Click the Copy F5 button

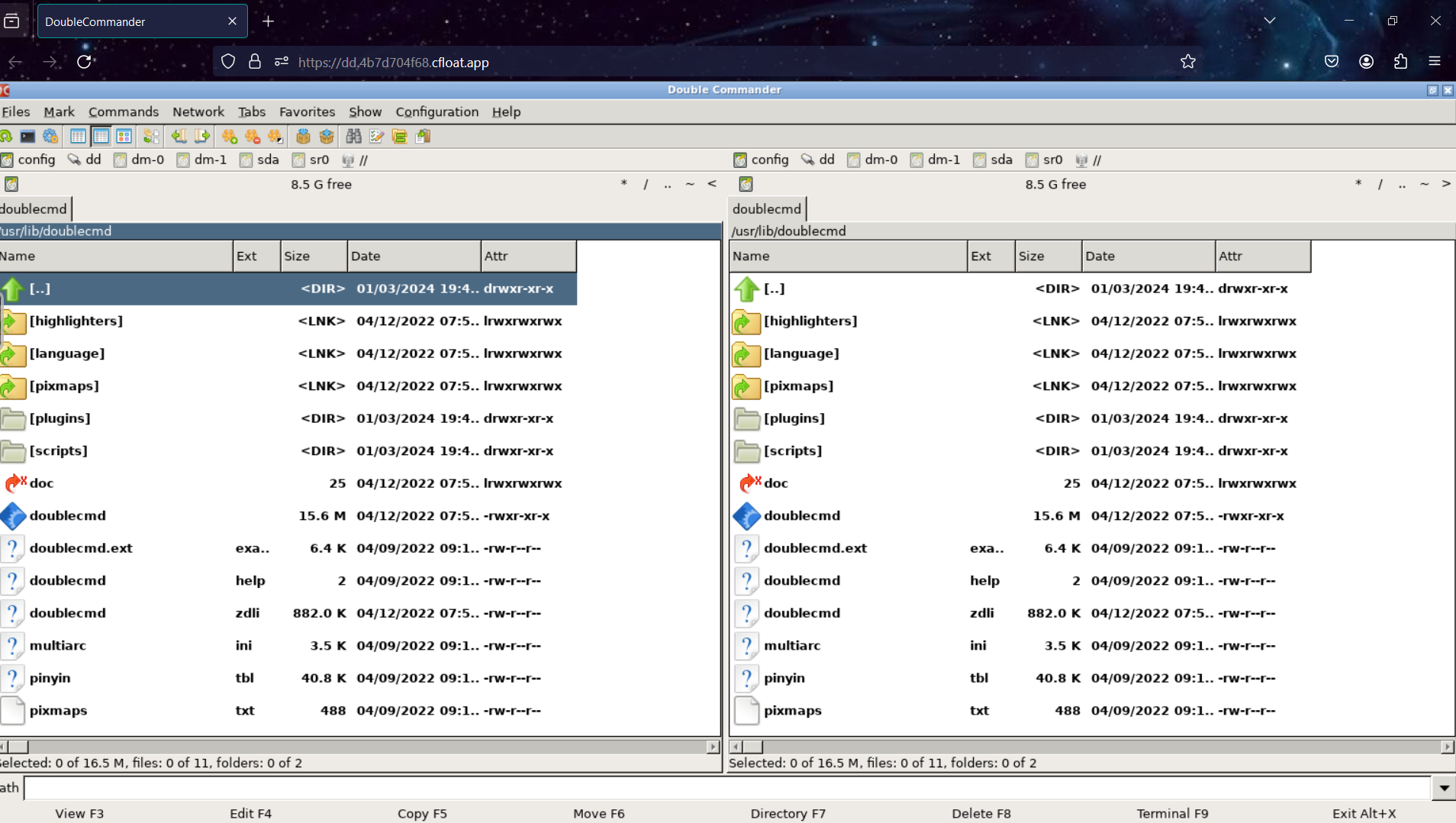(x=422, y=813)
